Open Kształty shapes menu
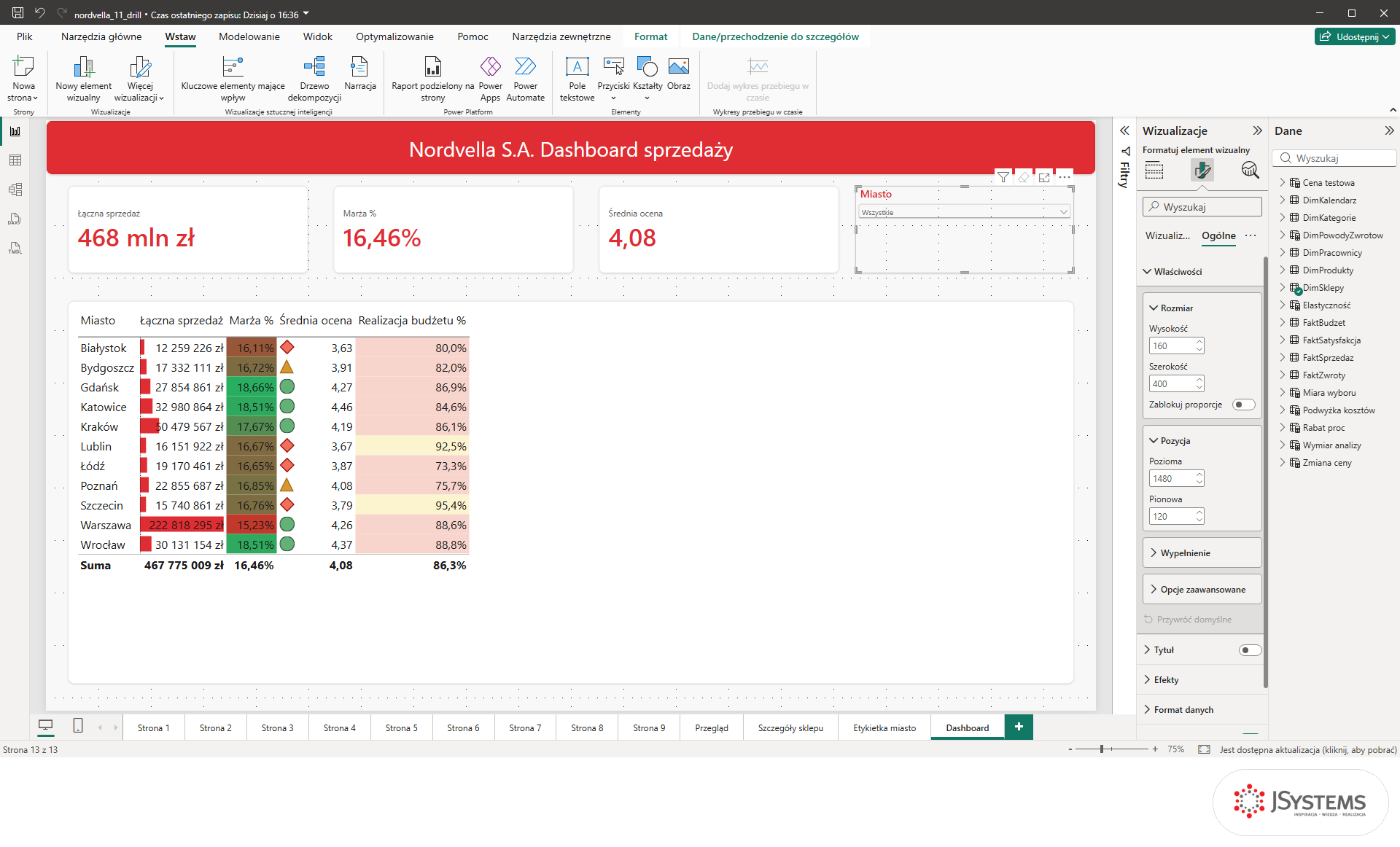This screenshot has height=847, width=1400. (647, 79)
